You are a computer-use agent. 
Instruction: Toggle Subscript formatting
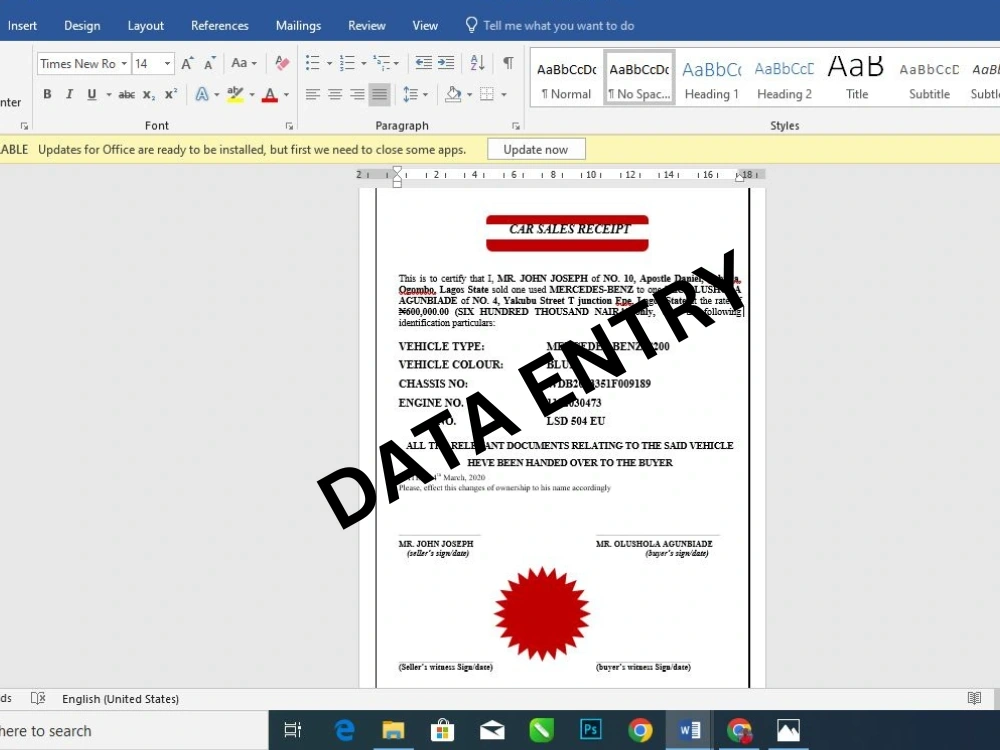149,94
